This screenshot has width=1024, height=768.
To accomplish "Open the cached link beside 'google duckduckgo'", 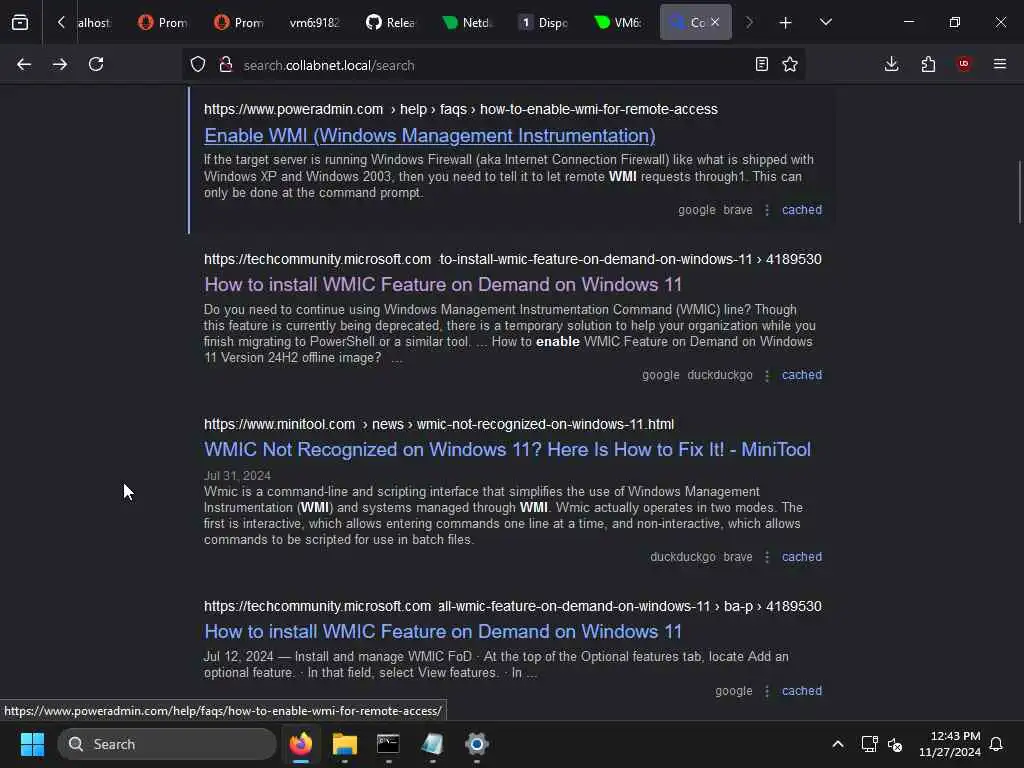I will click(802, 376).
